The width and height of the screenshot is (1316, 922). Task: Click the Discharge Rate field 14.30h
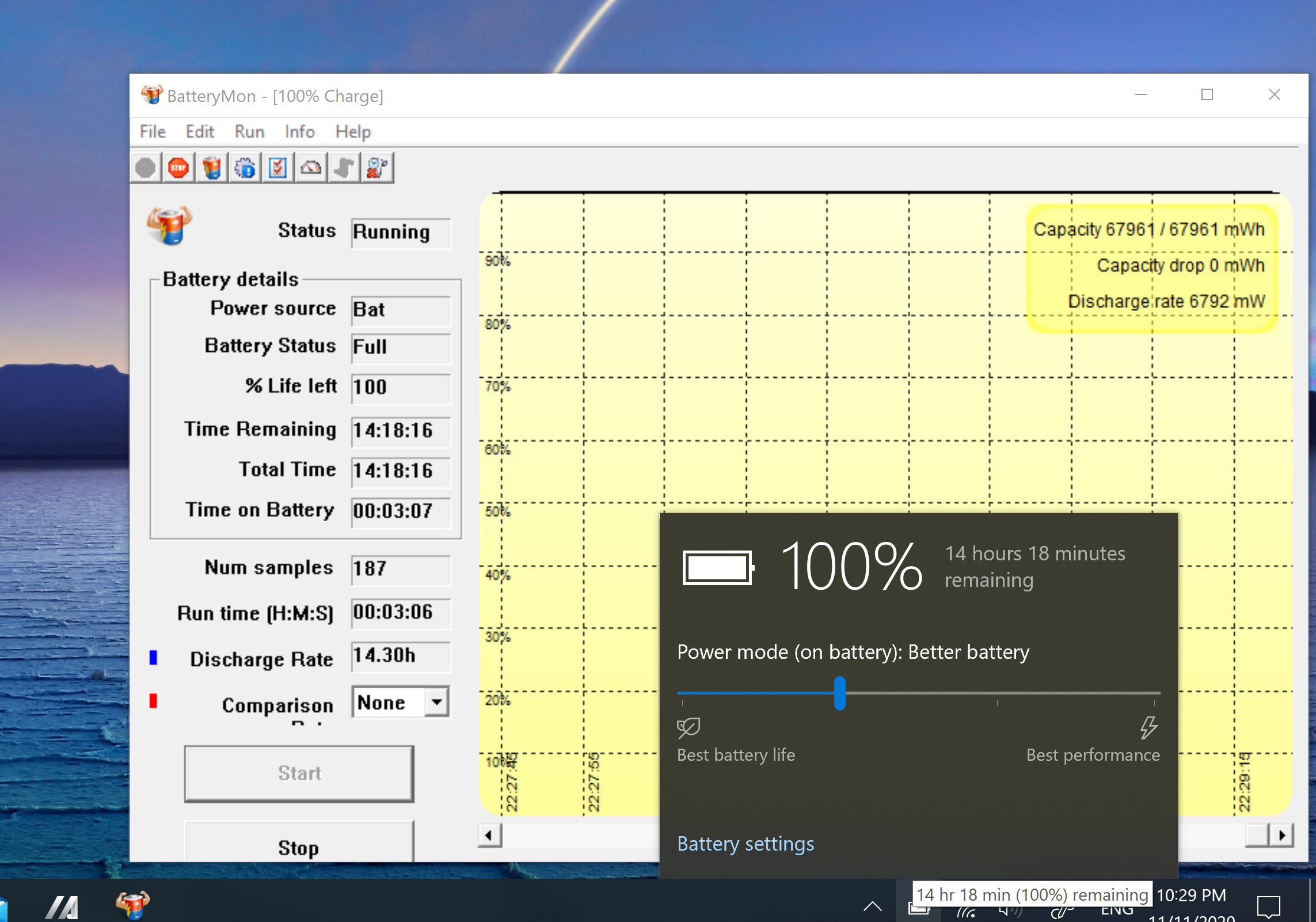(x=401, y=656)
